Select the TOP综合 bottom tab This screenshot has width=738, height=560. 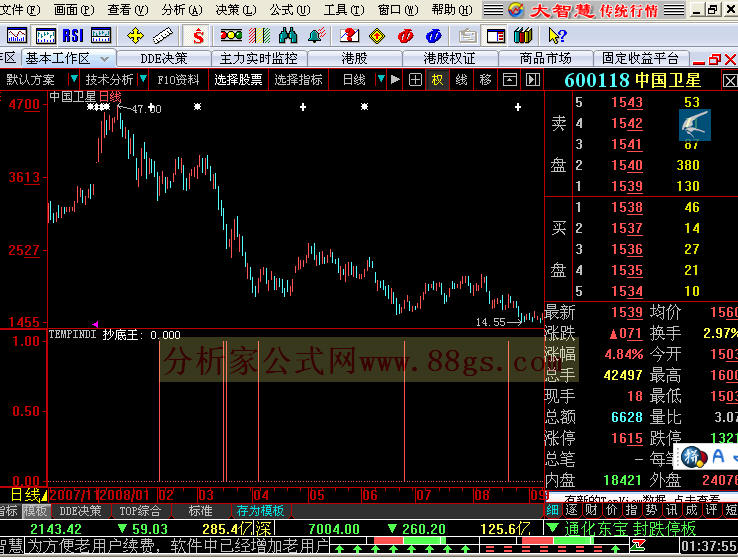click(140, 511)
